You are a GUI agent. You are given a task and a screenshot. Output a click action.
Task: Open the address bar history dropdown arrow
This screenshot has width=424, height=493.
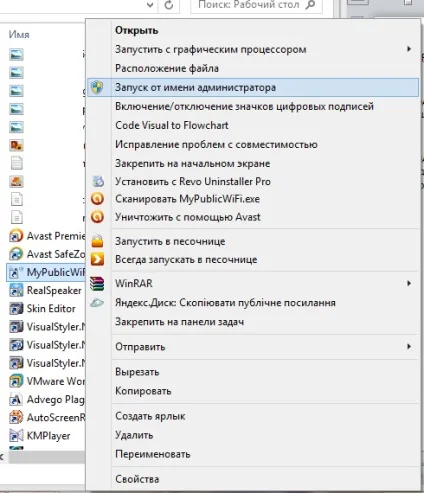150,5
